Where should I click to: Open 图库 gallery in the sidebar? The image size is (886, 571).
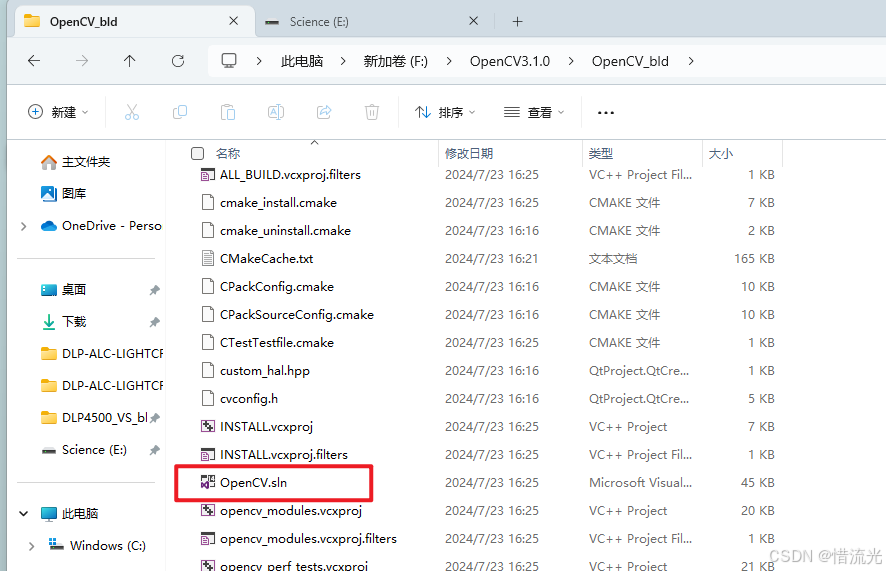tap(63, 194)
